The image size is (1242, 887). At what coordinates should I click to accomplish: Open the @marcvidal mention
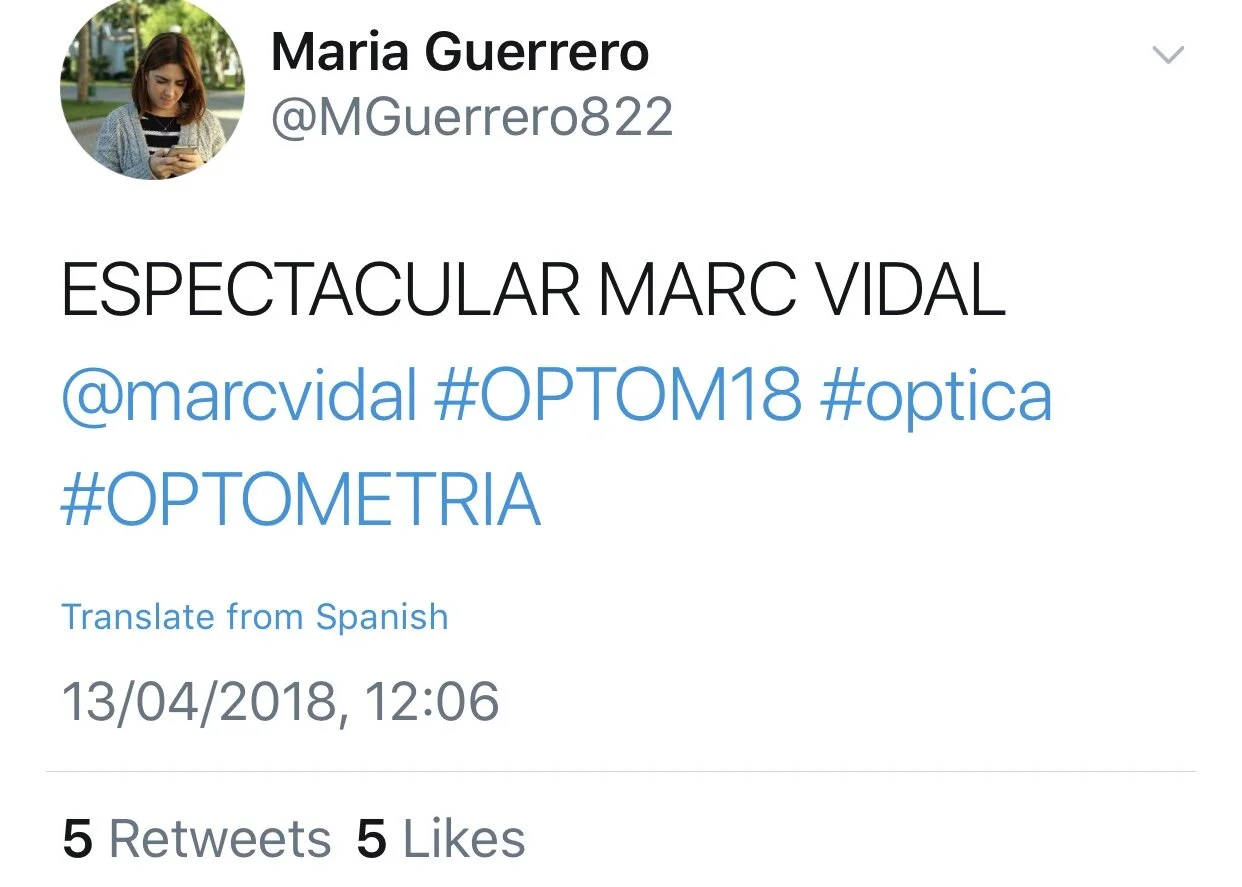tap(239, 395)
